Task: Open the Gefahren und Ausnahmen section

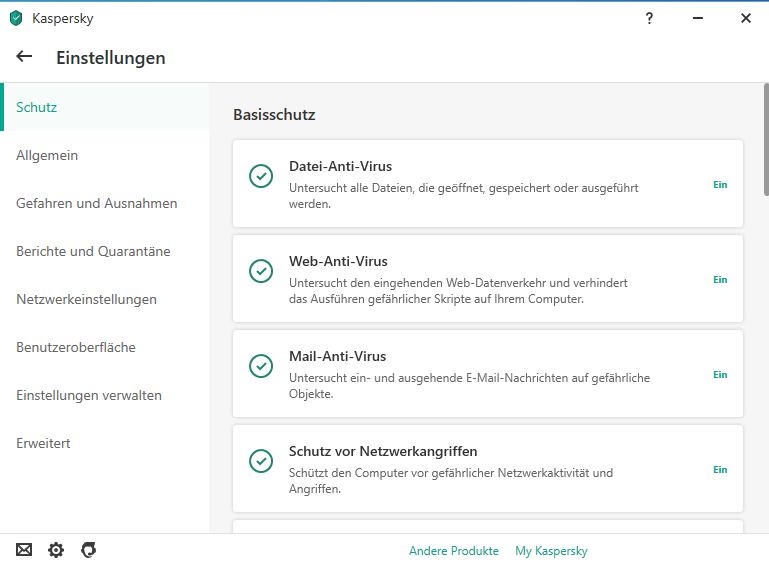Action: [x=96, y=203]
